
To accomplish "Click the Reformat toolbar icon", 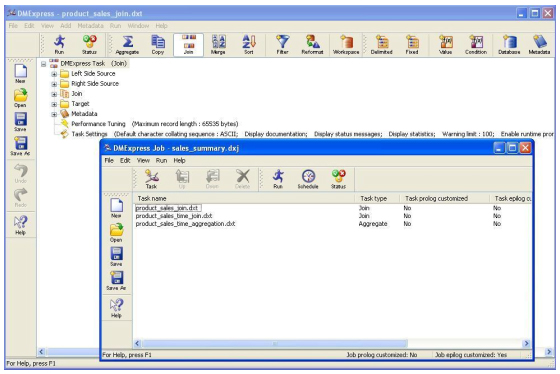I will [312, 45].
